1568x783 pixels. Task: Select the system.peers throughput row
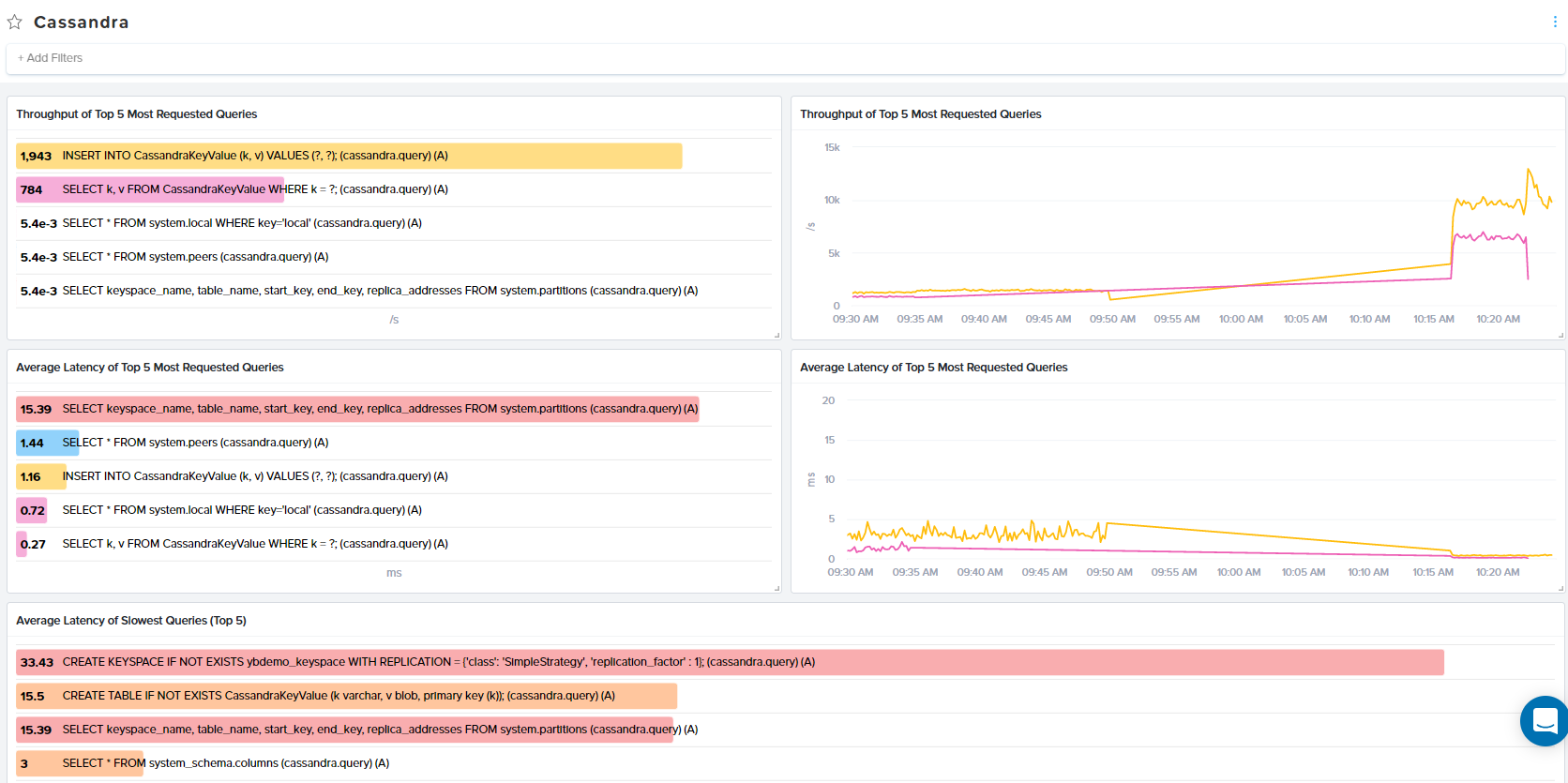[x=394, y=257]
